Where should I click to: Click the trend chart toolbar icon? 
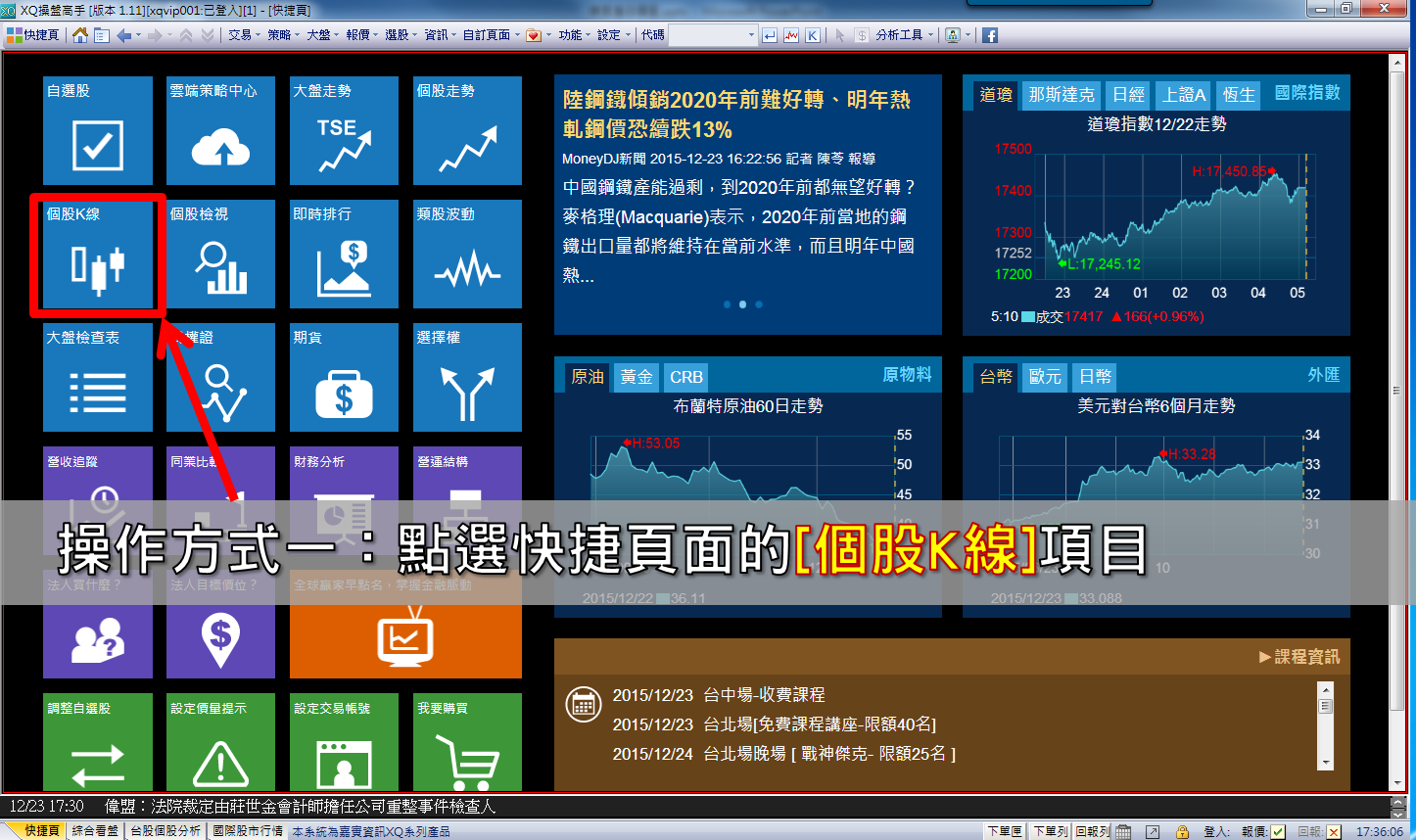pyautogui.click(x=791, y=35)
